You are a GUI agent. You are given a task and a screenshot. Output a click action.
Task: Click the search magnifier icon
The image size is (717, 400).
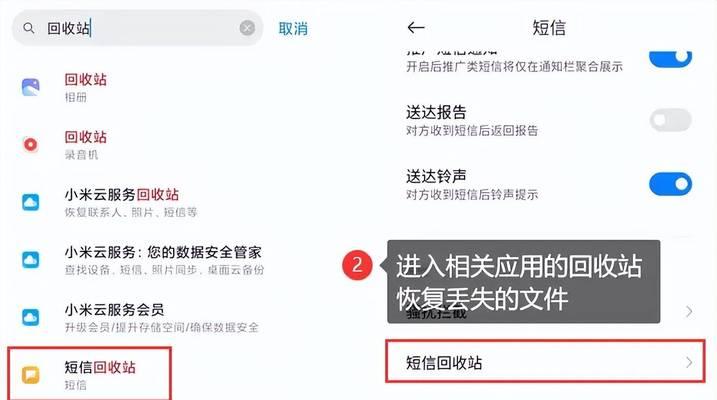tap(29, 28)
